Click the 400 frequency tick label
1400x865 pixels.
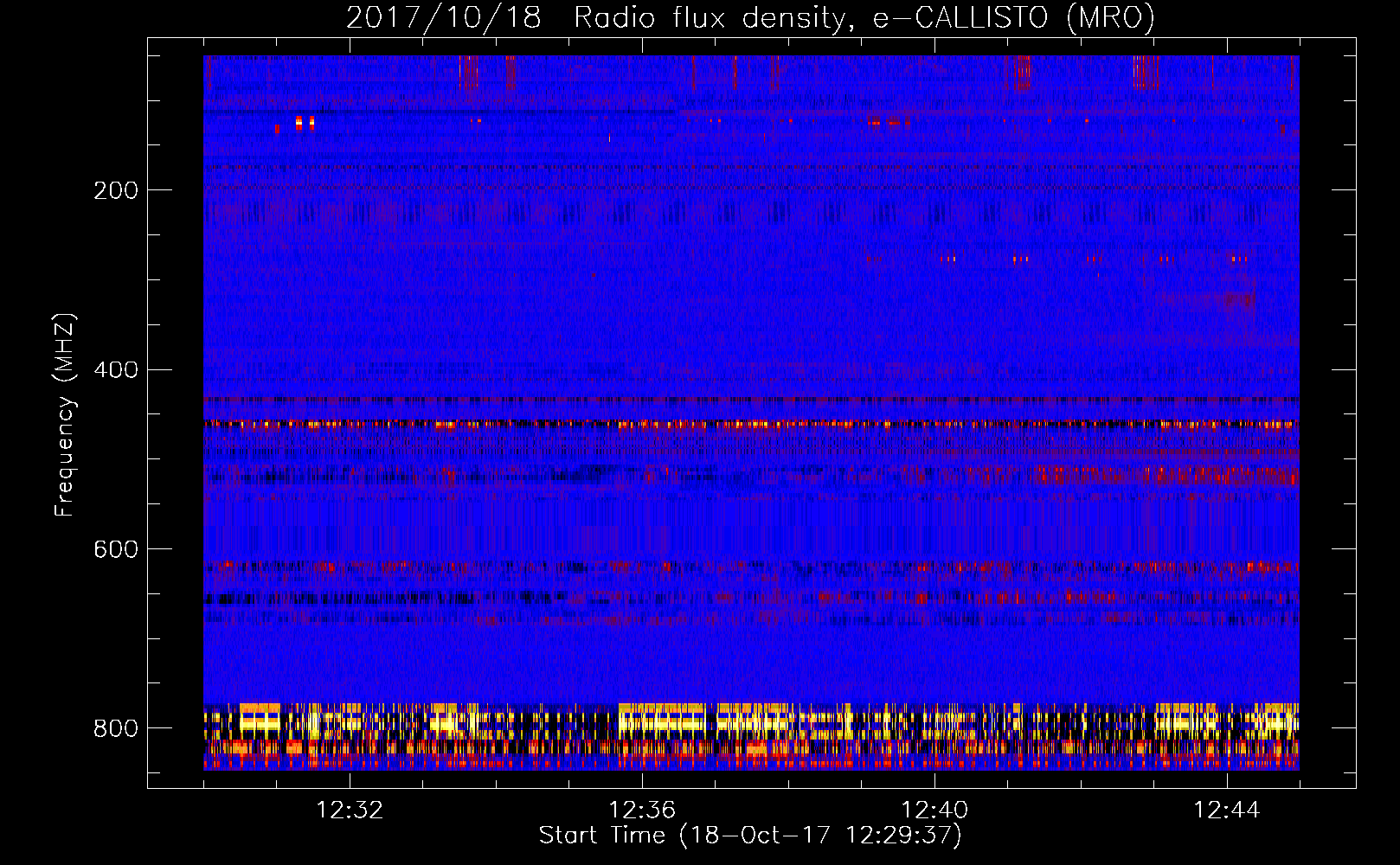point(116,370)
